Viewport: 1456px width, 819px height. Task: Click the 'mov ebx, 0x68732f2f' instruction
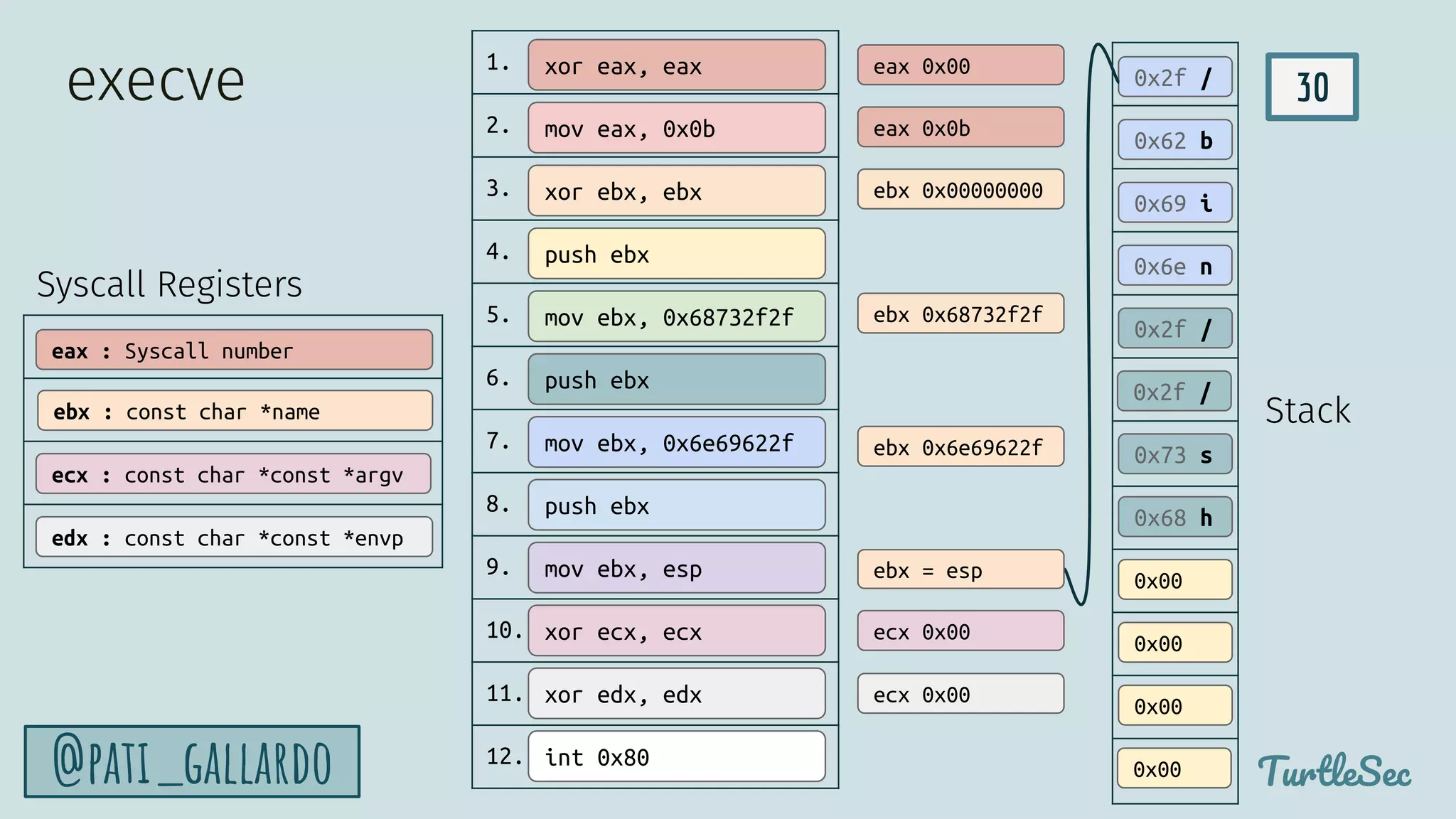(676, 316)
